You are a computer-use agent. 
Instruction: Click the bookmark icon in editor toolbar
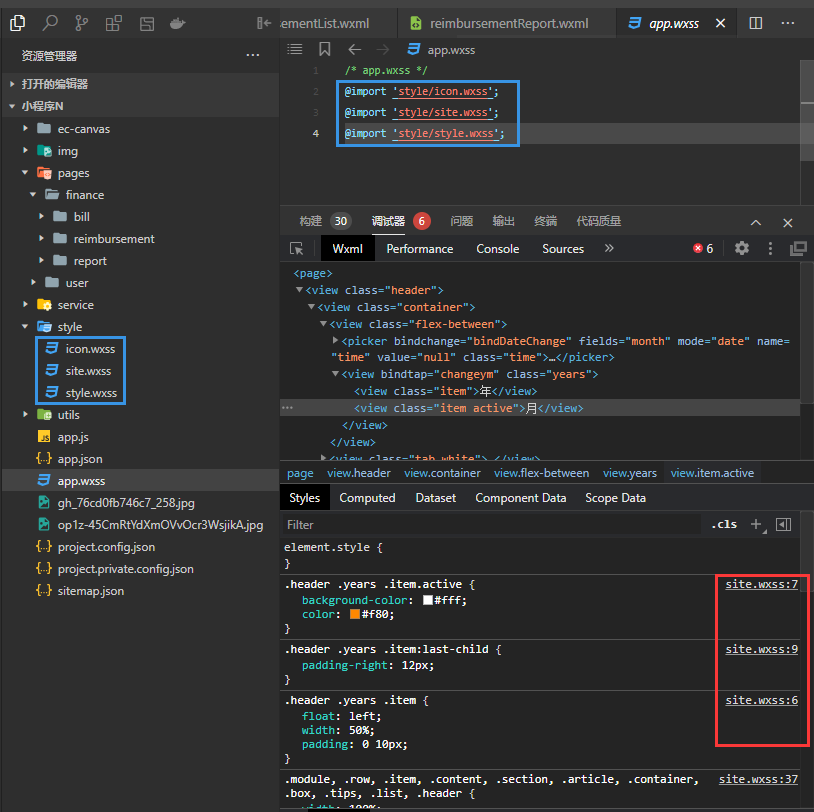point(325,49)
